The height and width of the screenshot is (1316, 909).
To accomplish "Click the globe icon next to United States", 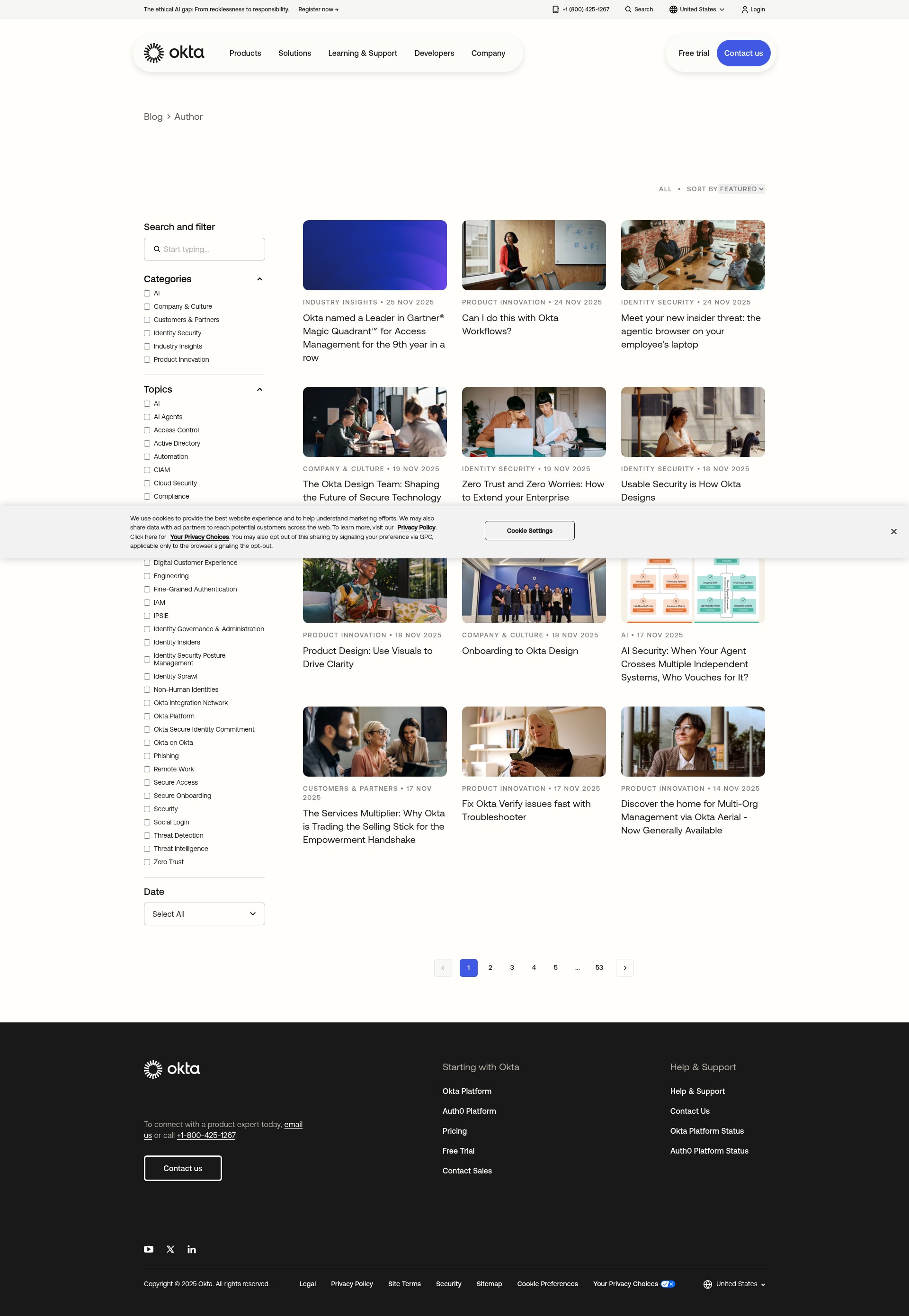I will (673, 9).
